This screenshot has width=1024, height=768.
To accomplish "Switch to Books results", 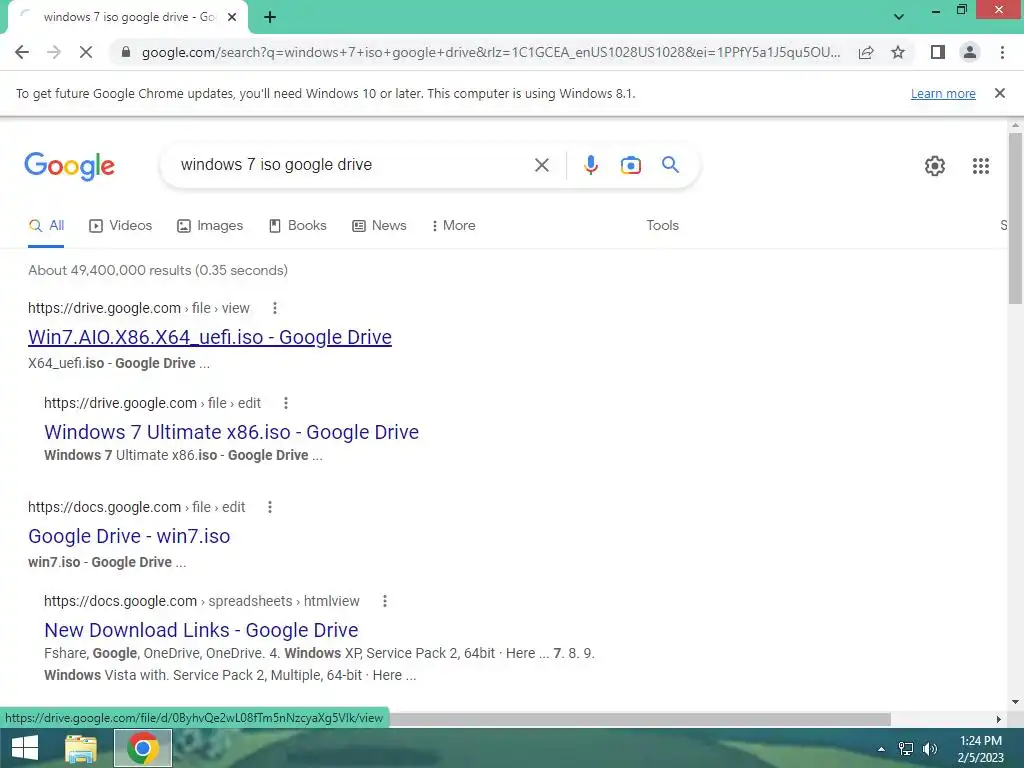I will tap(298, 226).
